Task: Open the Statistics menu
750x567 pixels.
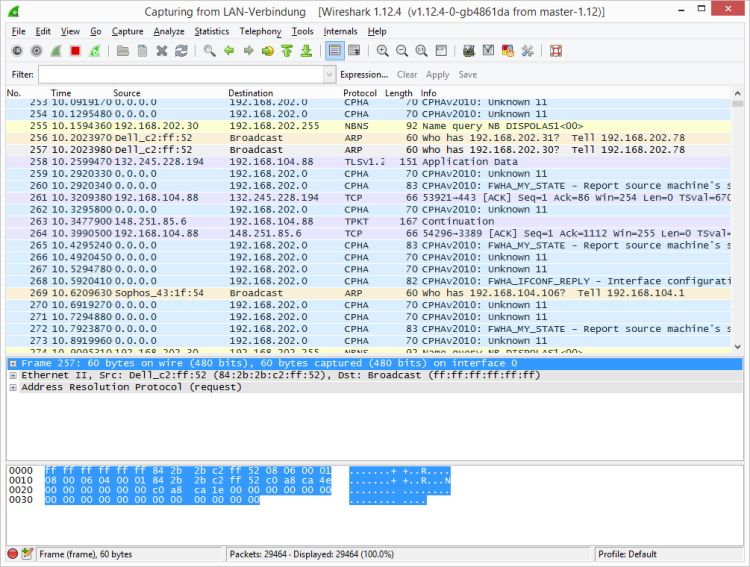Action: tap(211, 31)
